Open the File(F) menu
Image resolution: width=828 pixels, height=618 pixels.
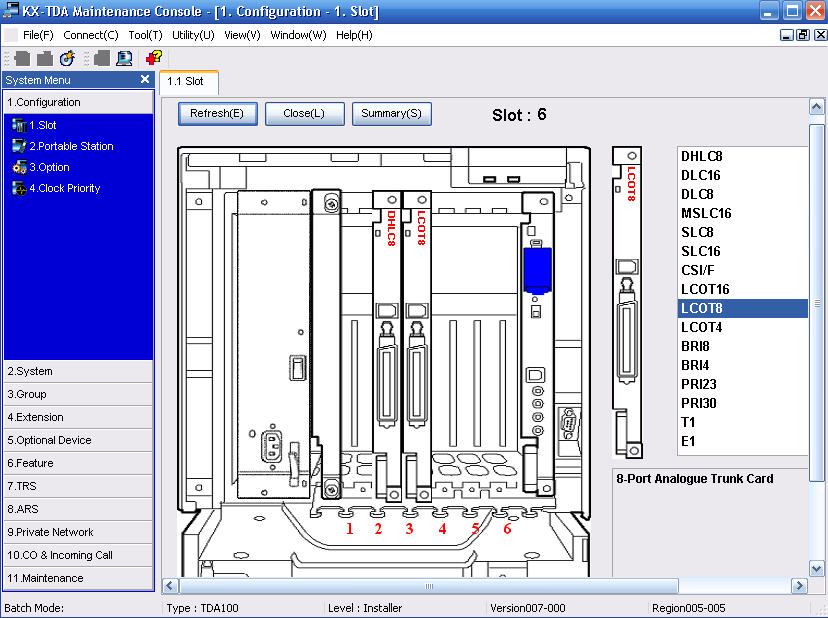pos(38,35)
